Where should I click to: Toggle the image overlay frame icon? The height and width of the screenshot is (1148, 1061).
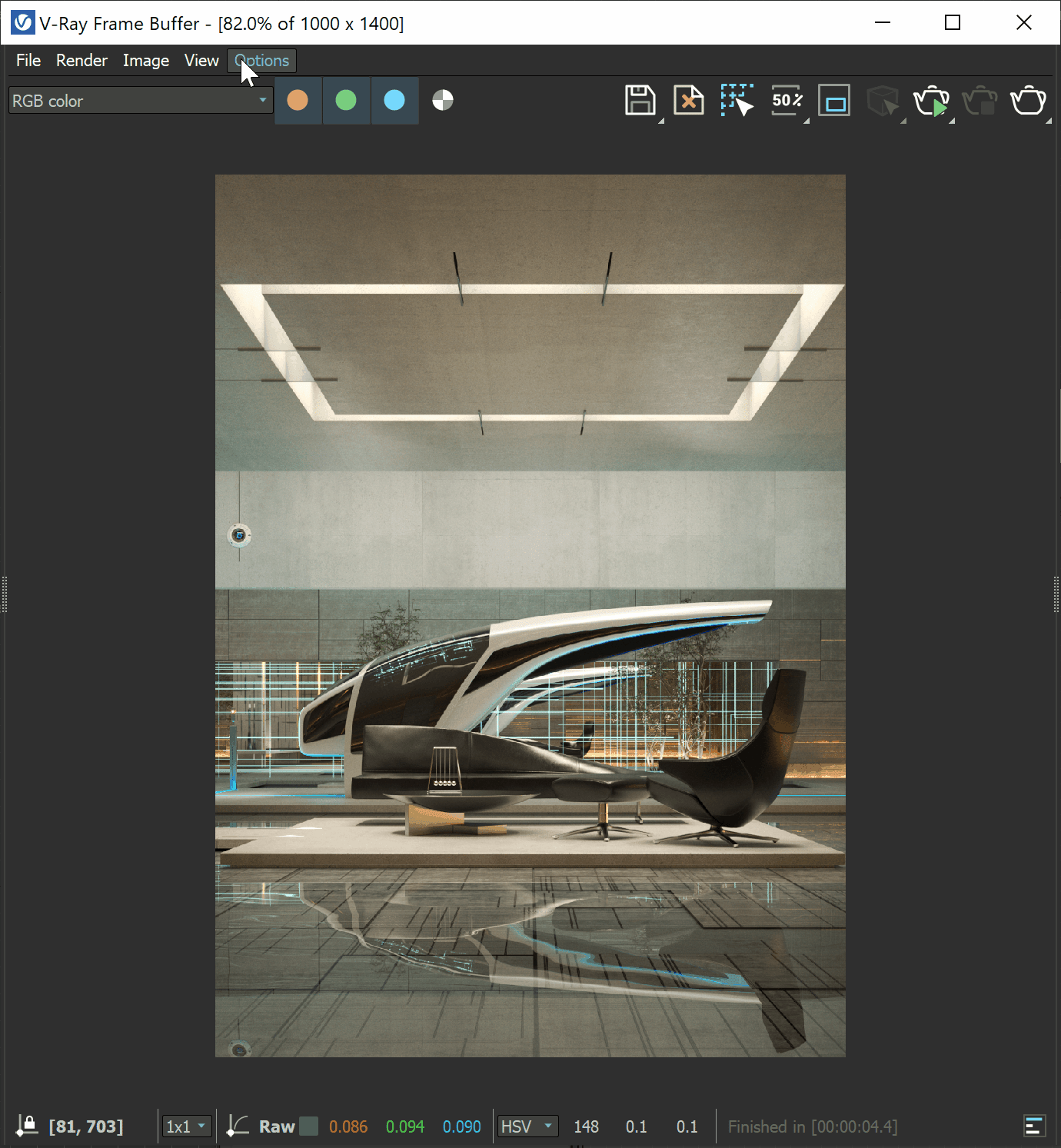point(834,100)
